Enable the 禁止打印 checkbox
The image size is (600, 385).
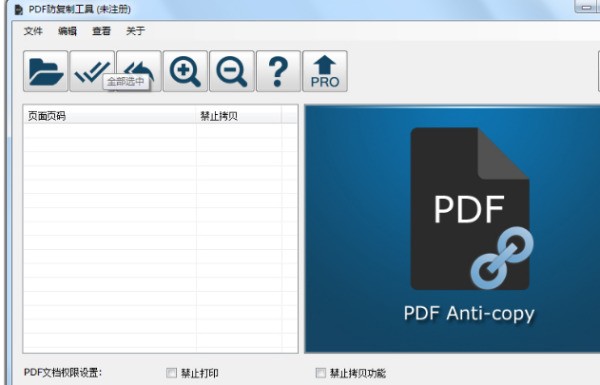click(x=171, y=373)
